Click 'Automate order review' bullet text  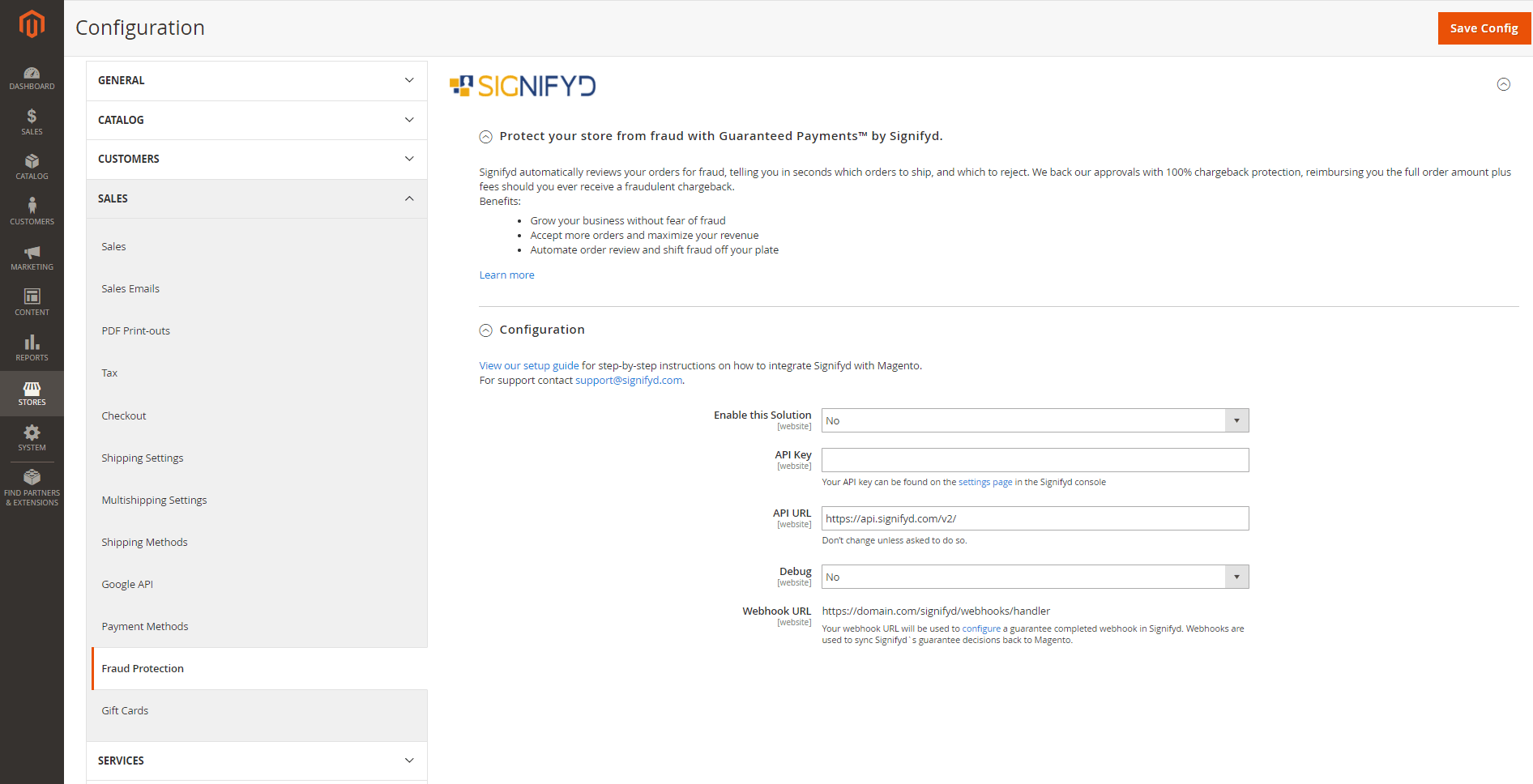[654, 249]
